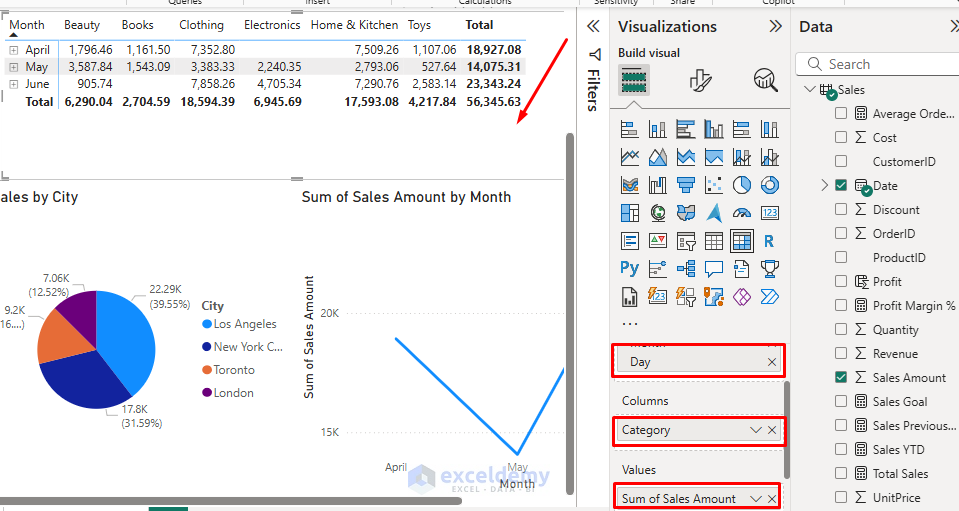Select the Matrix visual icon
Viewport: 959px width, 511px height.
click(x=742, y=241)
